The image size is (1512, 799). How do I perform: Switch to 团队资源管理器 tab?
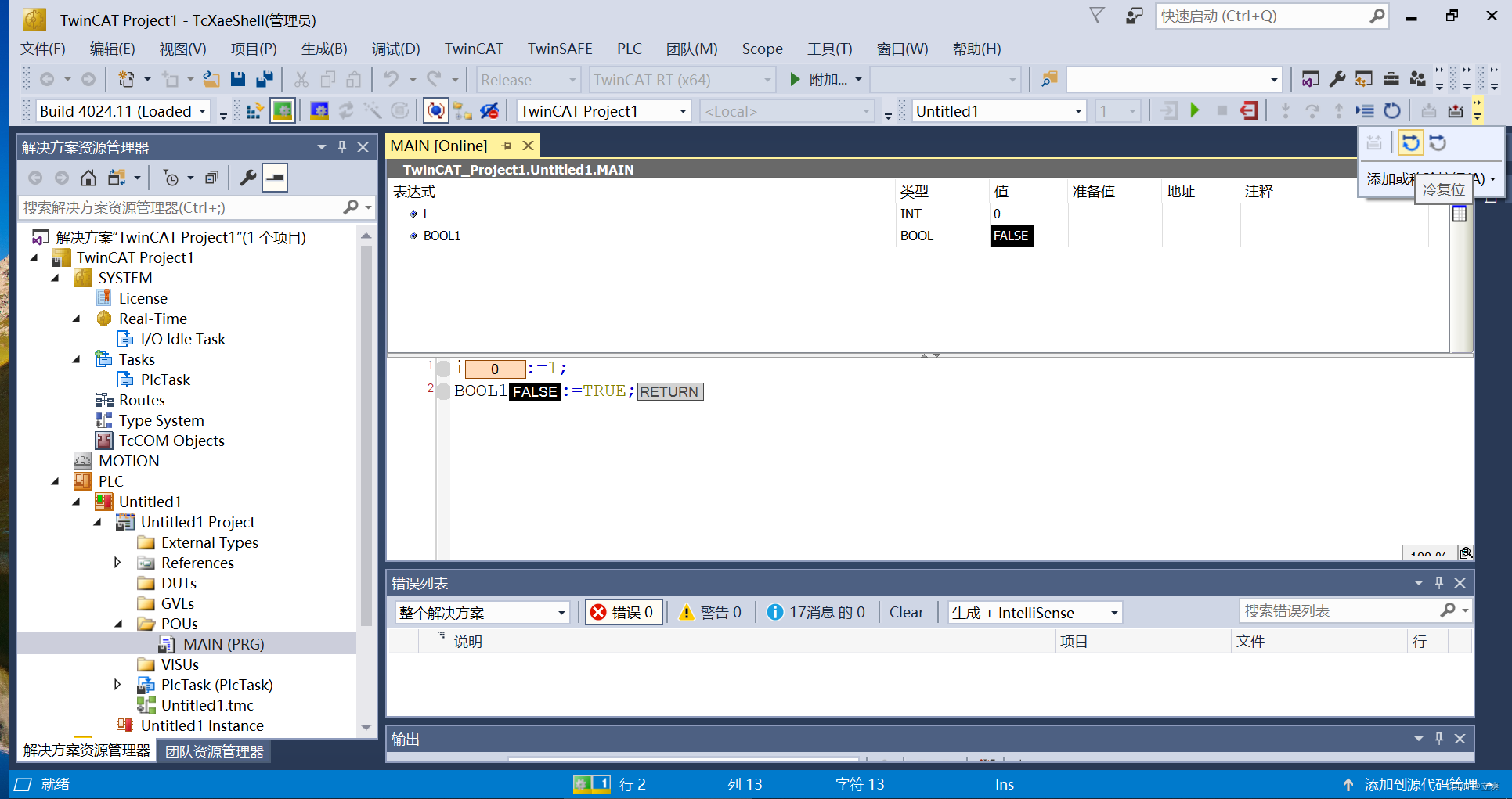215,751
